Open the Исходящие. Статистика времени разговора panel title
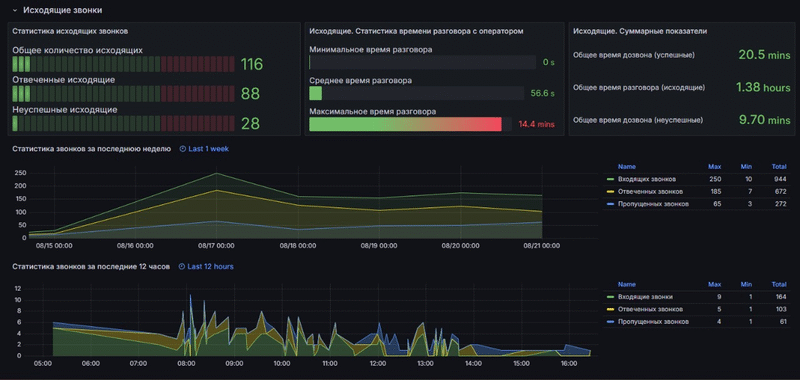The width and height of the screenshot is (800, 380). (416, 31)
